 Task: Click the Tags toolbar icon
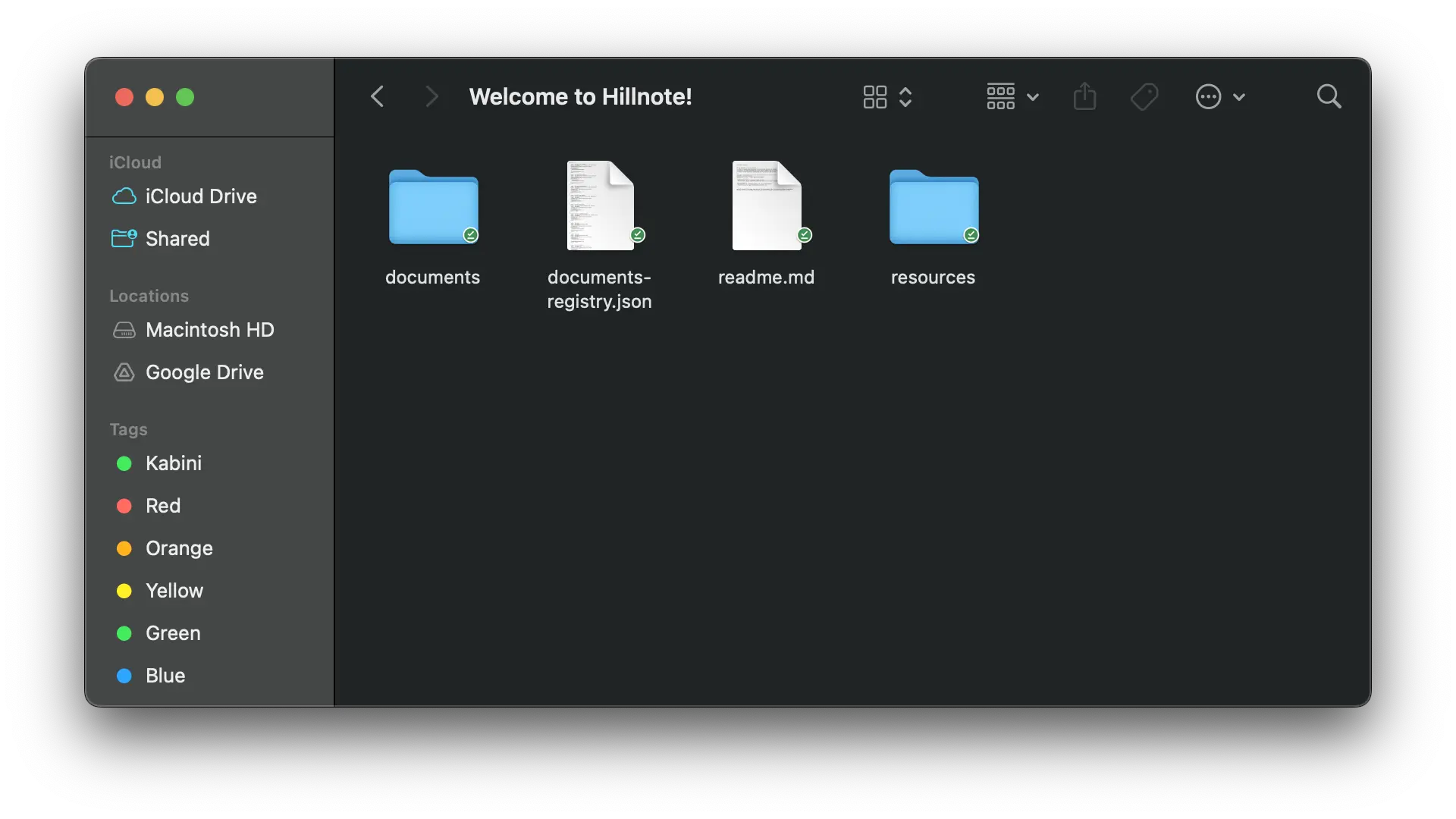(1144, 96)
